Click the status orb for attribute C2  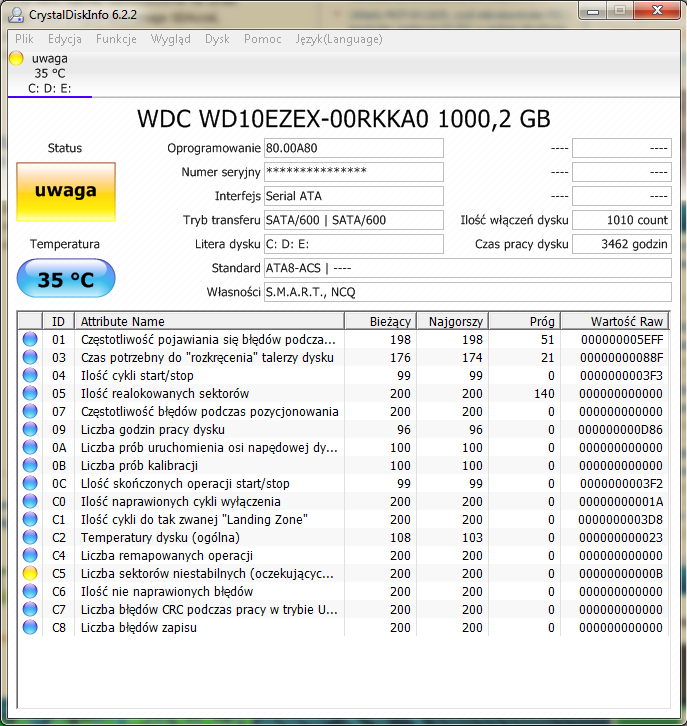(x=30, y=538)
